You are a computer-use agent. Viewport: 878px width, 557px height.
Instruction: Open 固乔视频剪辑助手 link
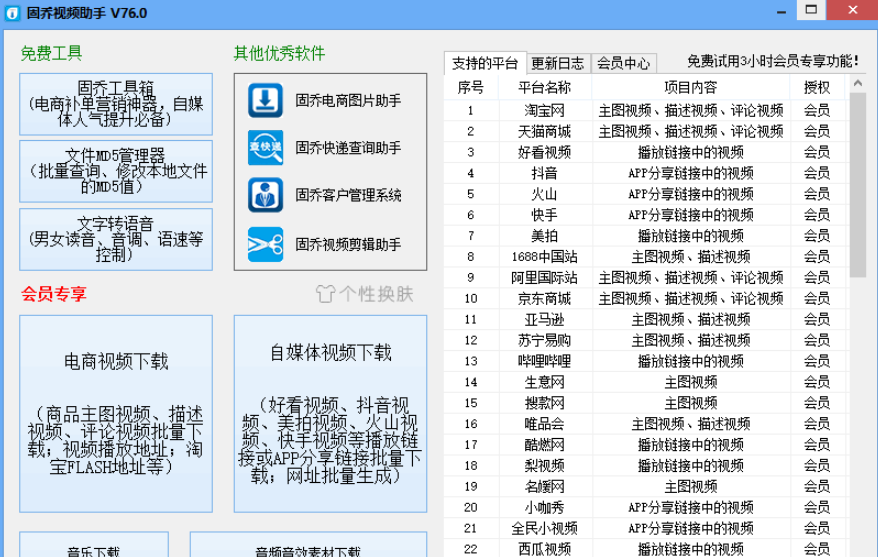[348, 245]
